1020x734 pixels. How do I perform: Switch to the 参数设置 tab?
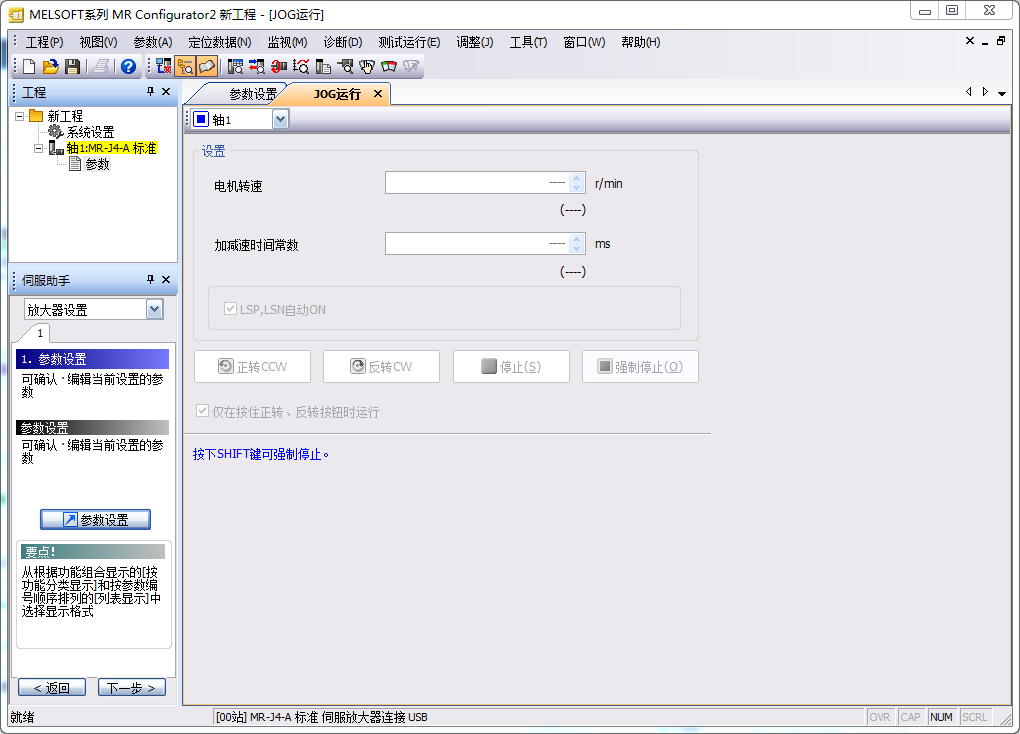coord(253,94)
